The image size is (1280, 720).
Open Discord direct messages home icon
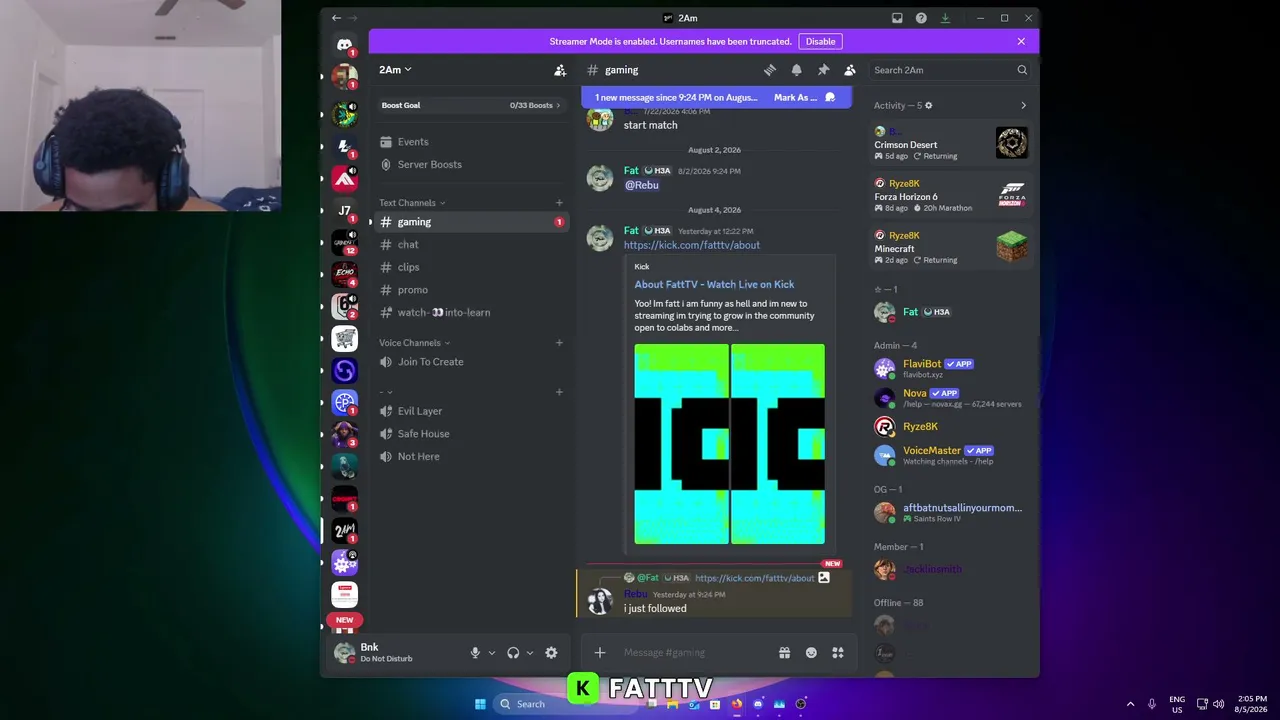(344, 45)
